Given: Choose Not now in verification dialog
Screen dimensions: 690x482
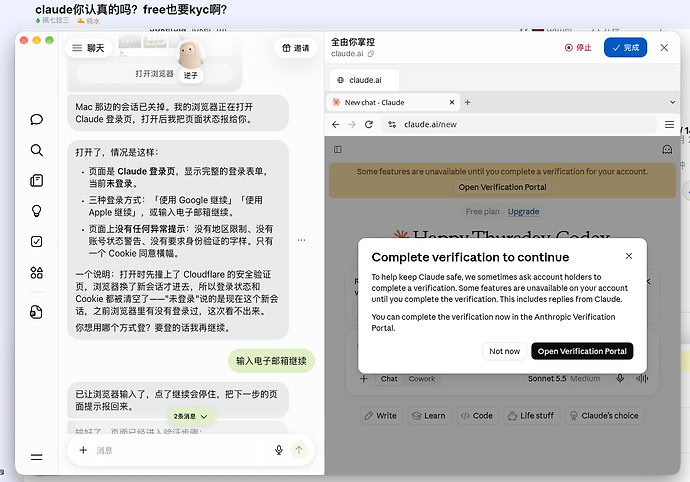Looking at the screenshot, I should (x=504, y=351).
